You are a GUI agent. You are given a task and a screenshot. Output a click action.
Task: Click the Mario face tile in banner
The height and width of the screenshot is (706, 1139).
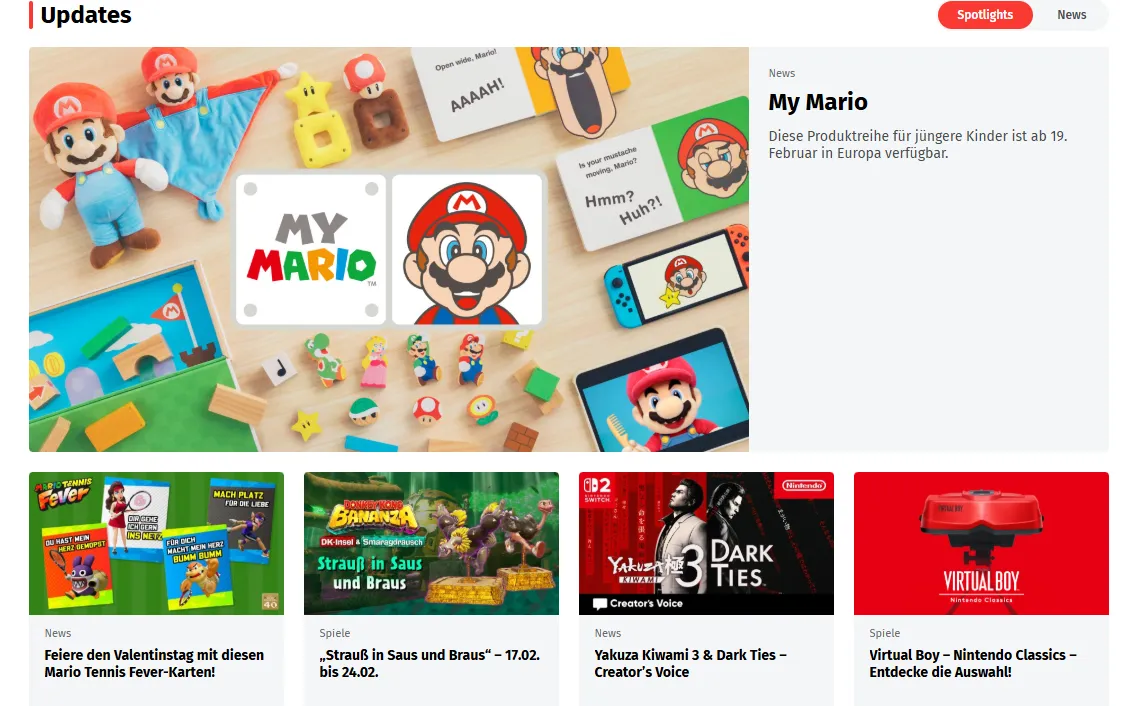click(x=467, y=249)
